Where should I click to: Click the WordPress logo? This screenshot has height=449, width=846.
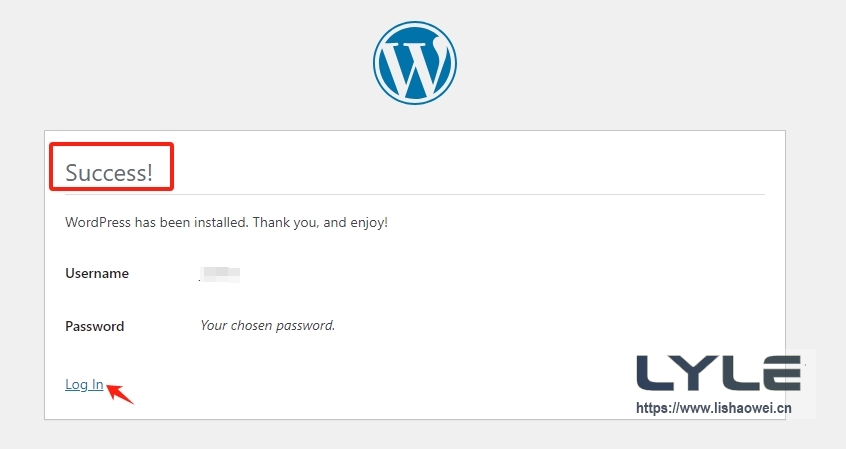[x=414, y=62]
